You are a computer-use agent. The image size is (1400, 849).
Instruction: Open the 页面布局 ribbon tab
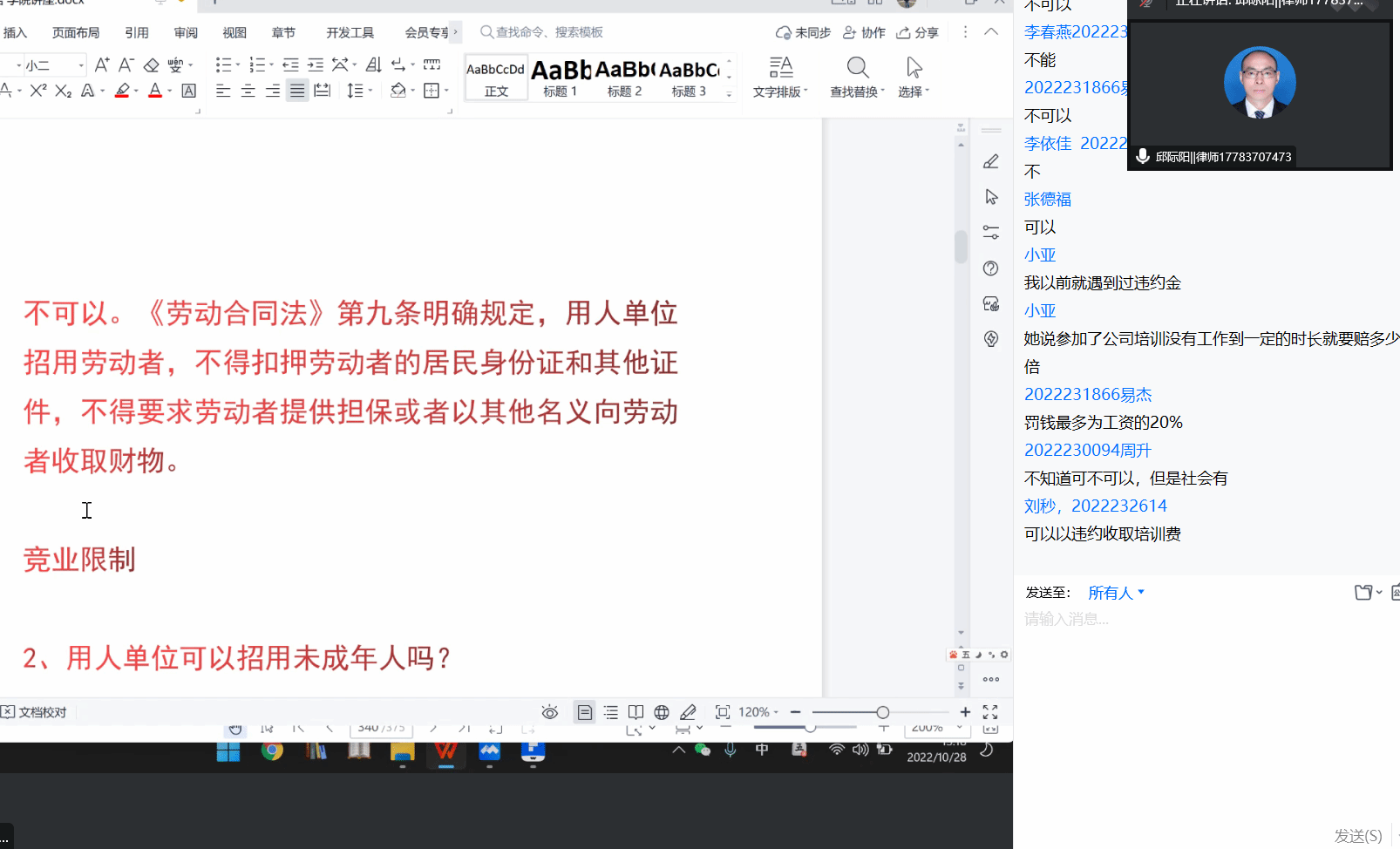point(76,32)
